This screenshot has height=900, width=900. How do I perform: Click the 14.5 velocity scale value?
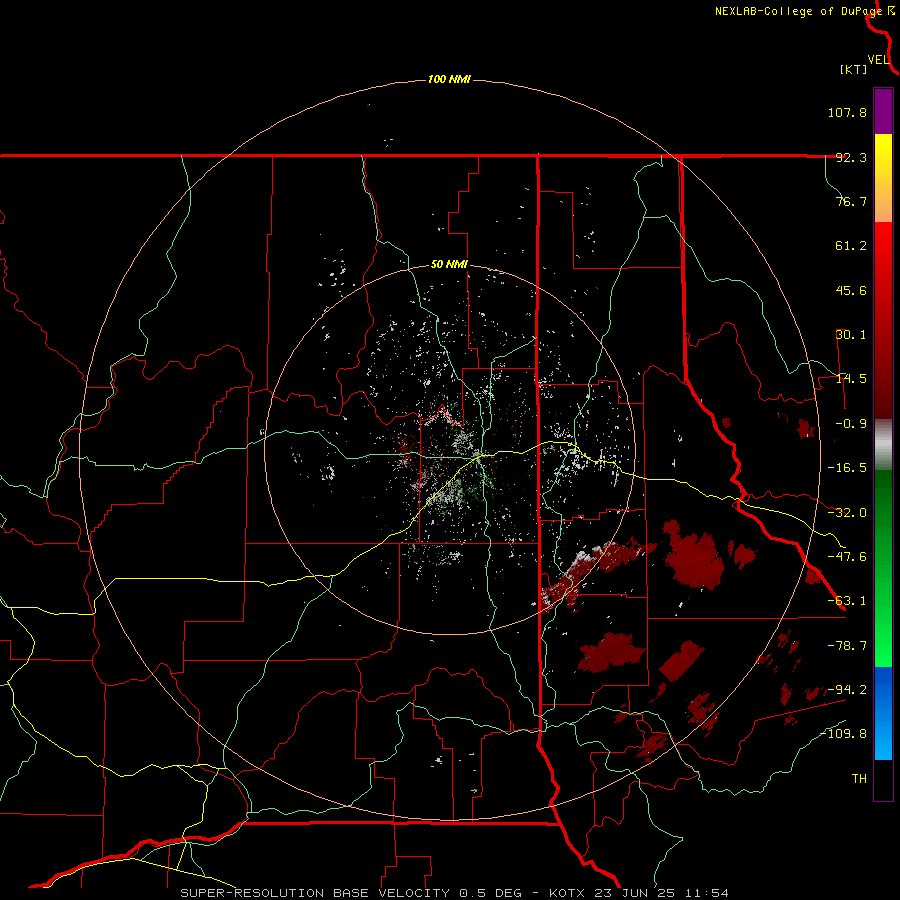[851, 379]
